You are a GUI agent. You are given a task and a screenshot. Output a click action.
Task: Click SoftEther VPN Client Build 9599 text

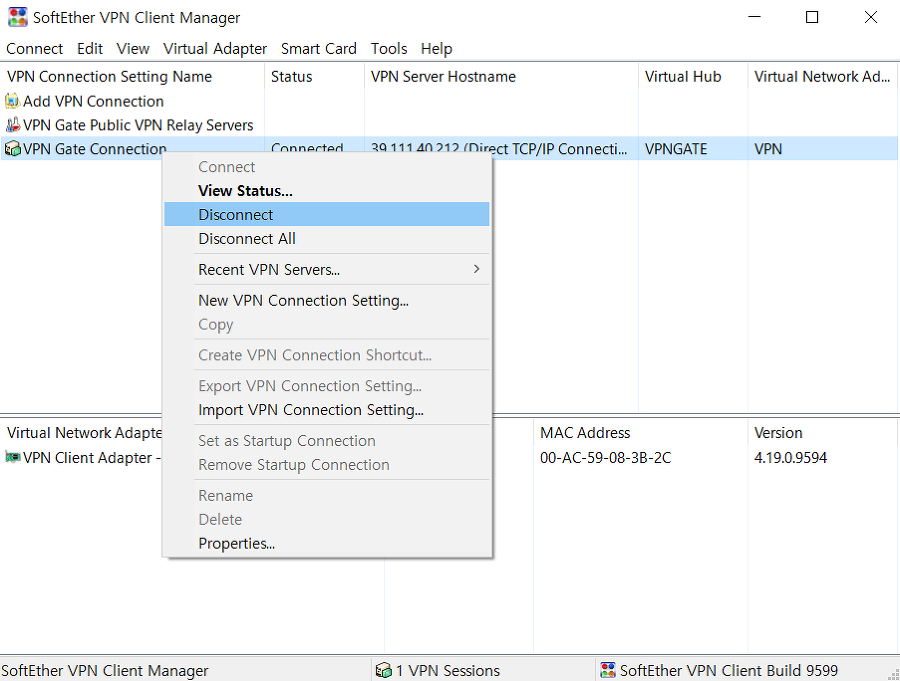coord(728,670)
